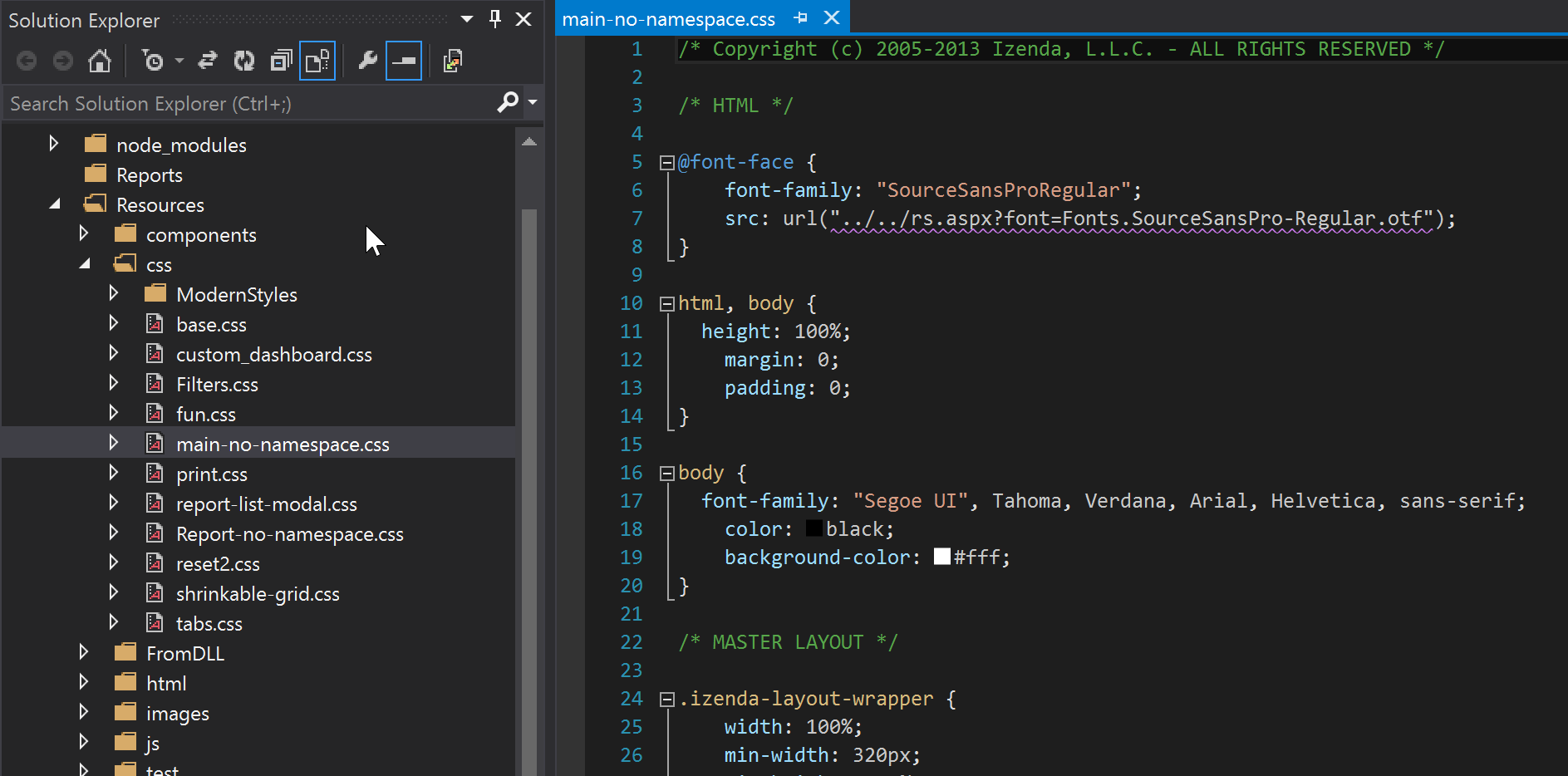The image size is (1568, 776).
Task: Click the Properties wrench icon
Action: pos(367,61)
